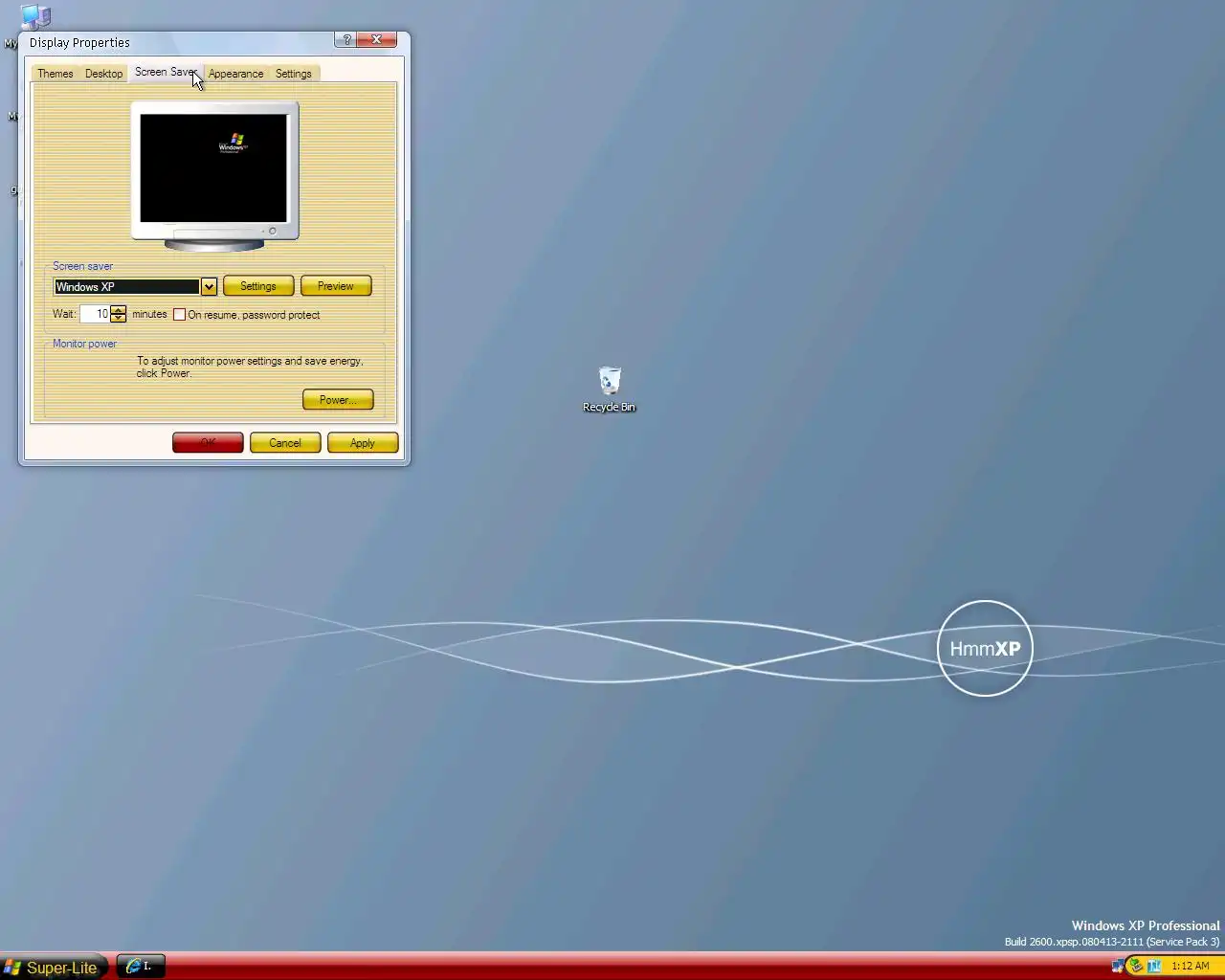This screenshot has width=1225, height=980.
Task: Increase wait minutes with up arrow
Action: click(119, 310)
